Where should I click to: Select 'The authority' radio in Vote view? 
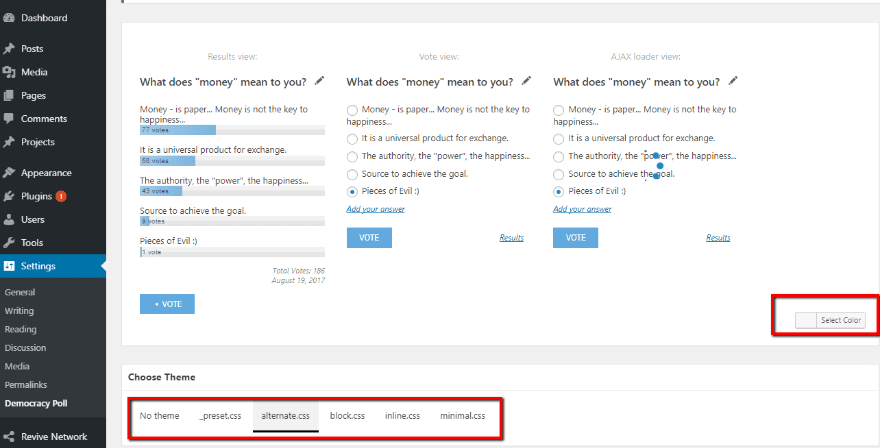coord(352,157)
